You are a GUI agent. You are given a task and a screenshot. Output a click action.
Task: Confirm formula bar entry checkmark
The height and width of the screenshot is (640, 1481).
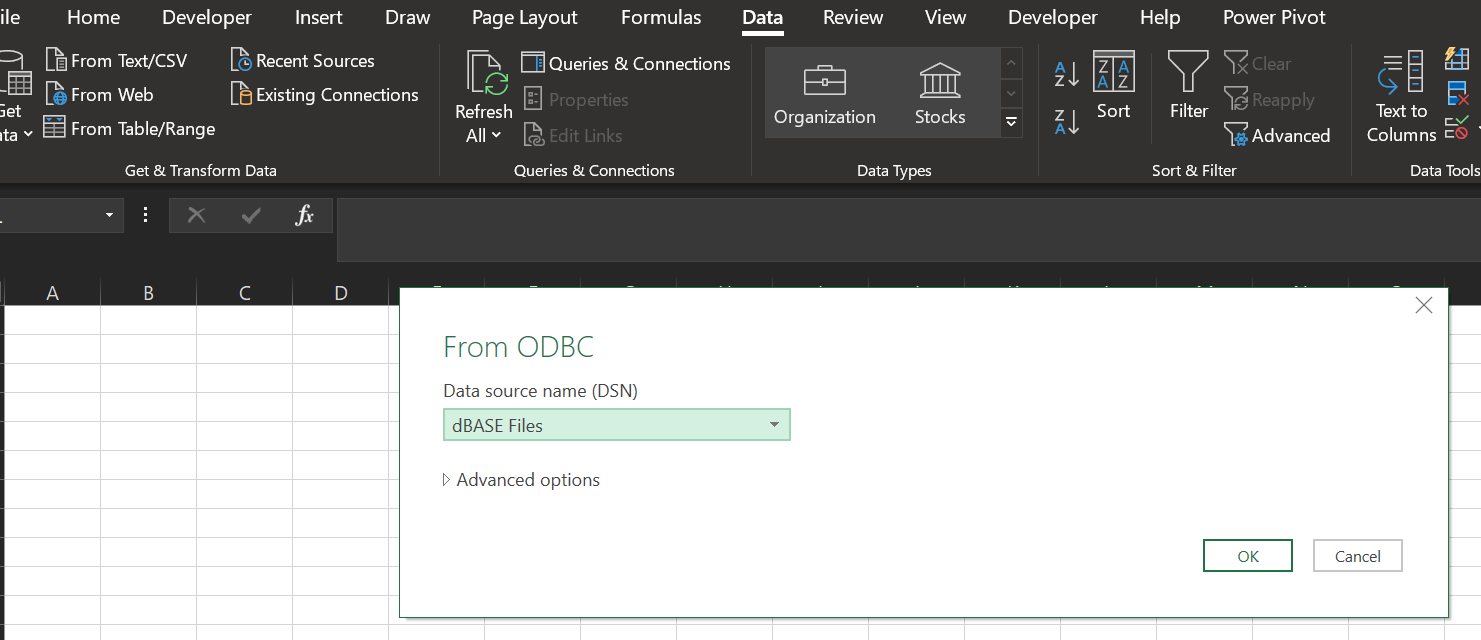[251, 215]
